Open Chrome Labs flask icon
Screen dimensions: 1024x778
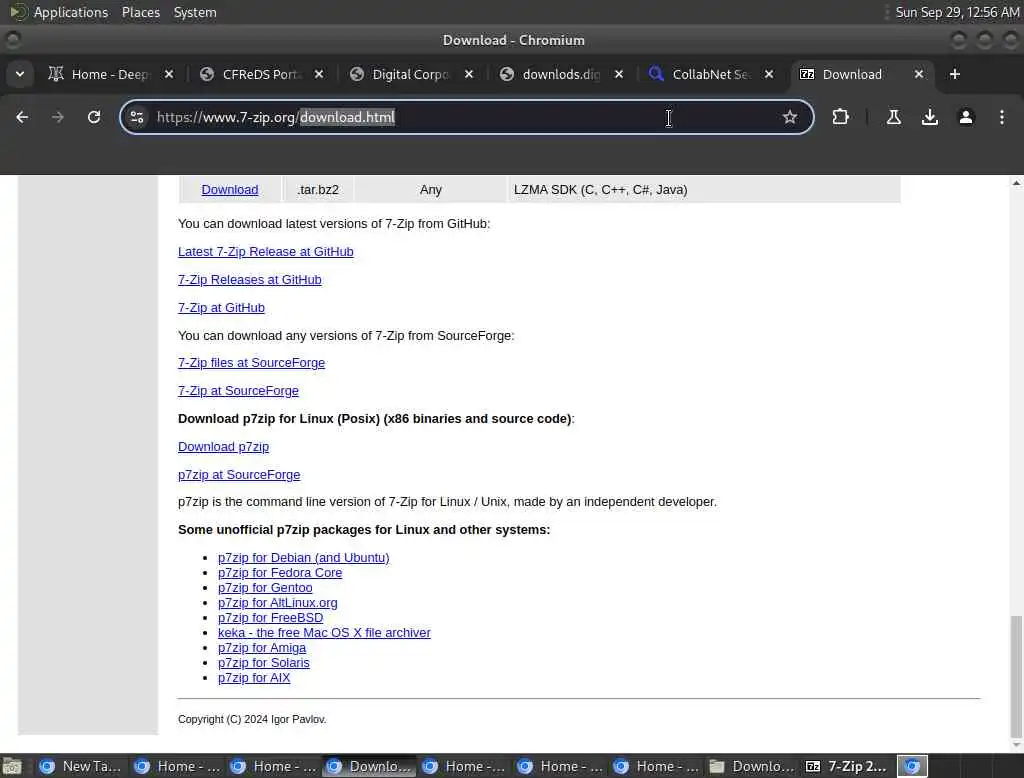[893, 117]
